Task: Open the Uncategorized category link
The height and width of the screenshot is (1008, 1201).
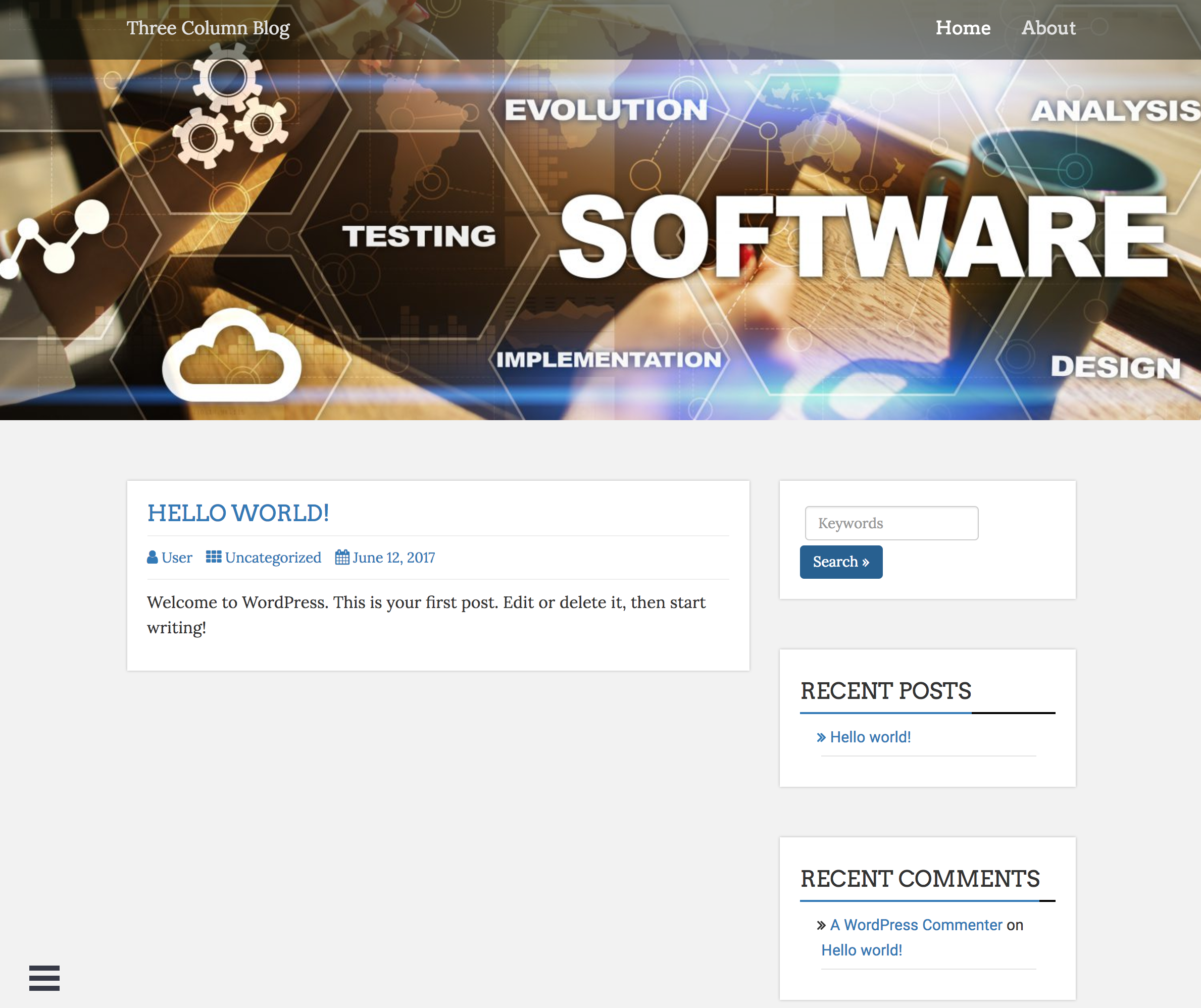Action: (x=273, y=558)
